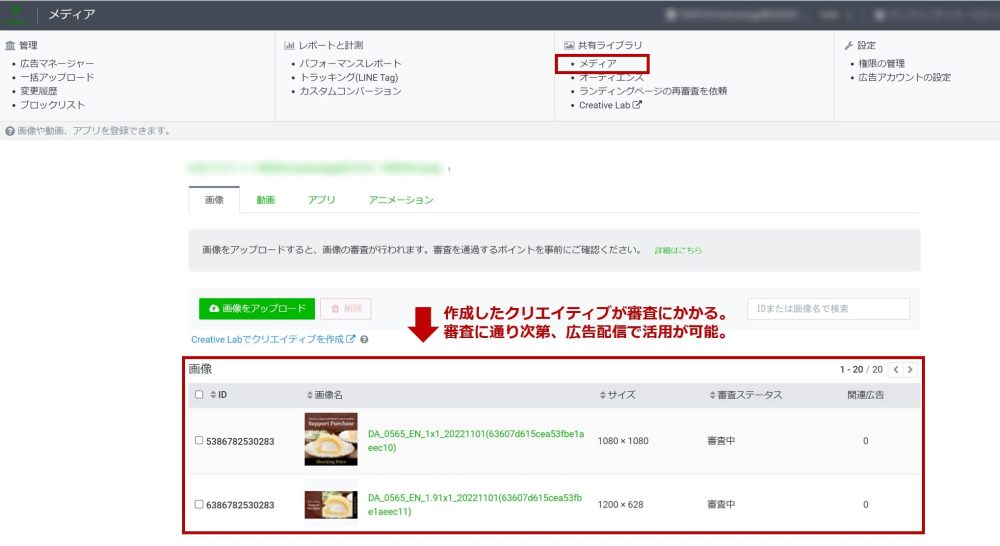The width and height of the screenshot is (1000, 546).
Task: Switch to the 画像 tab
Action: (214, 200)
